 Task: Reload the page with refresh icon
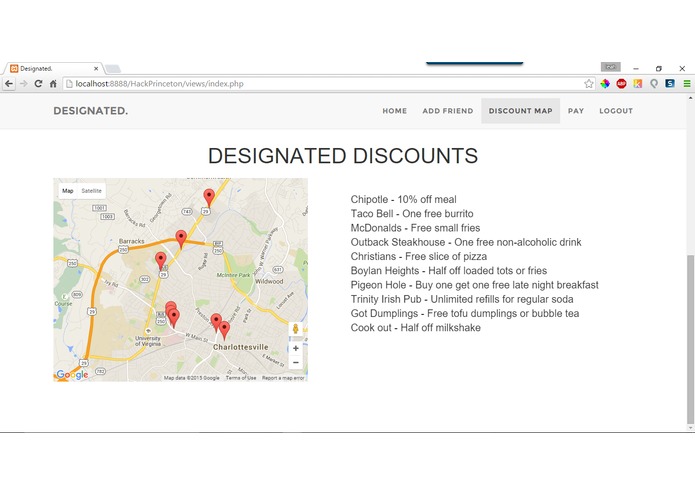39,84
